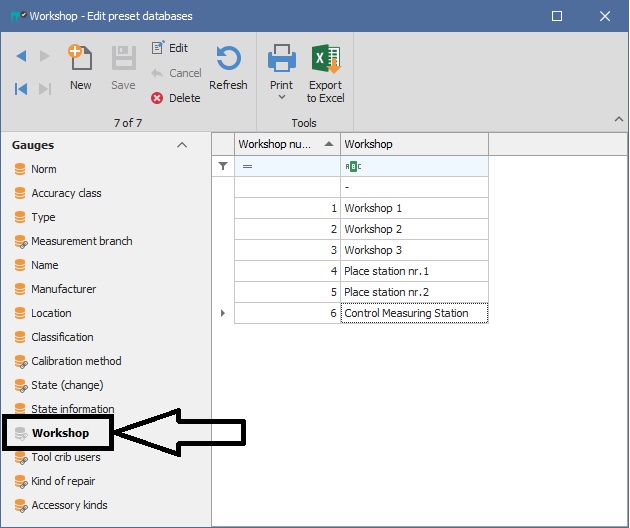The image size is (630, 528).
Task: Jump to first record button
Action: [x=21, y=89]
